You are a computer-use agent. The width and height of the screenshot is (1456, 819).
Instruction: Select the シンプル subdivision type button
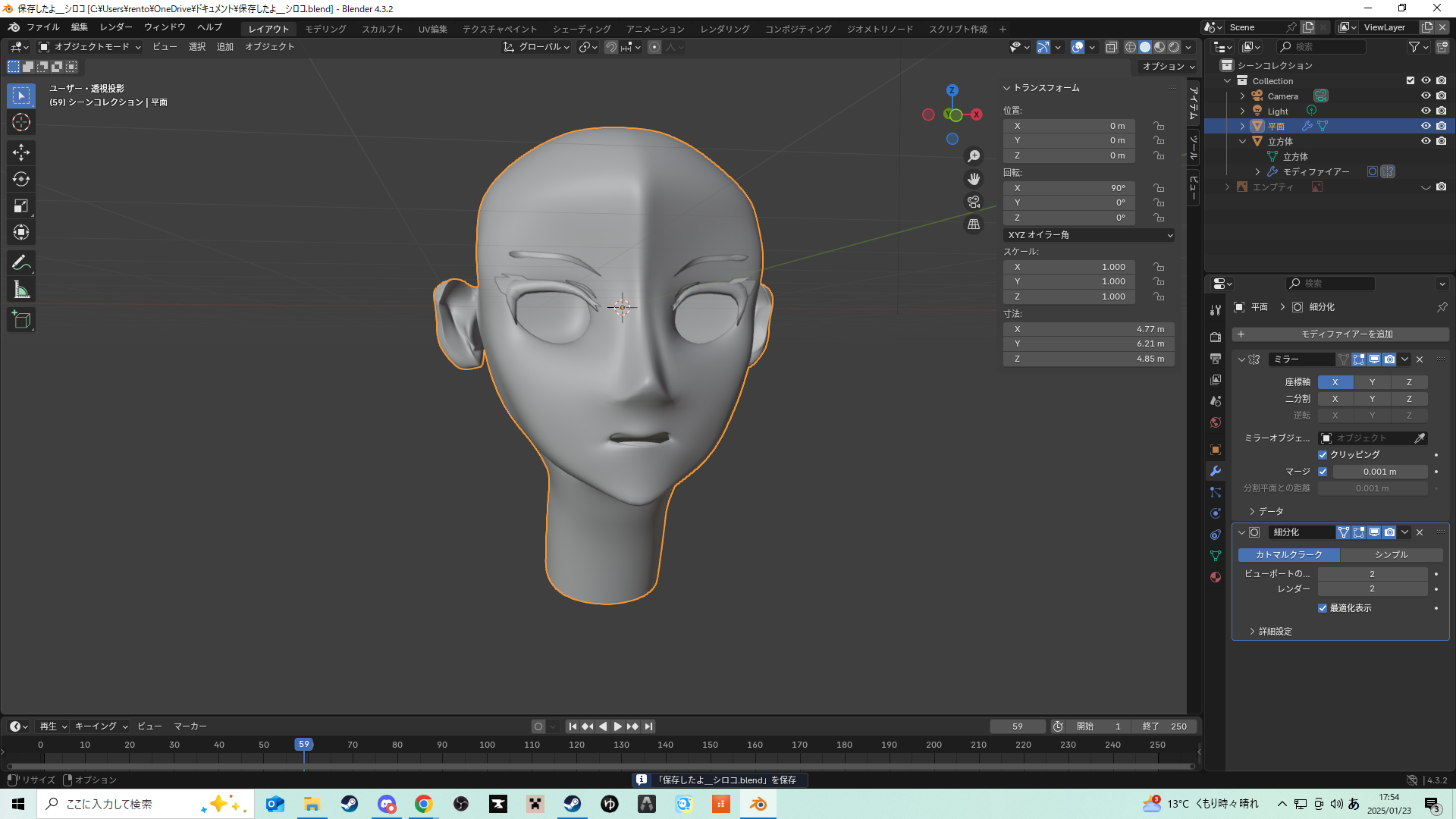[1391, 555]
